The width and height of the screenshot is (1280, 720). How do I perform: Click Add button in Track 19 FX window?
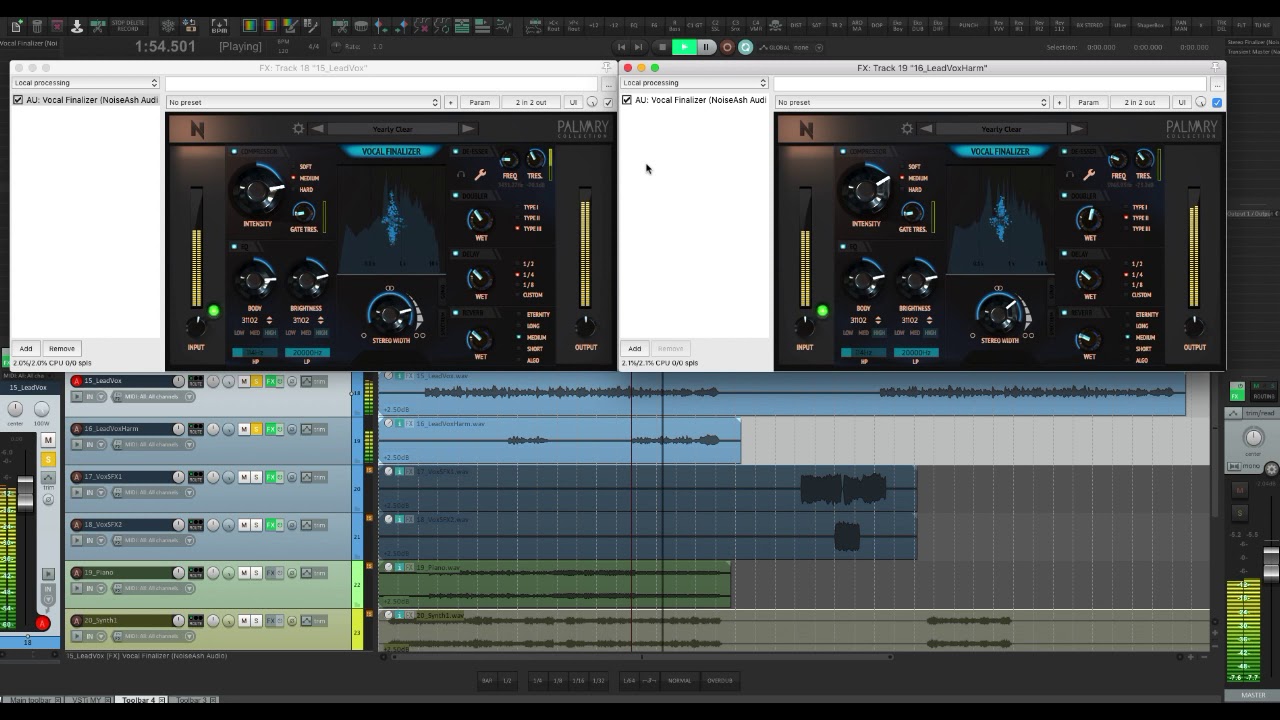click(635, 349)
